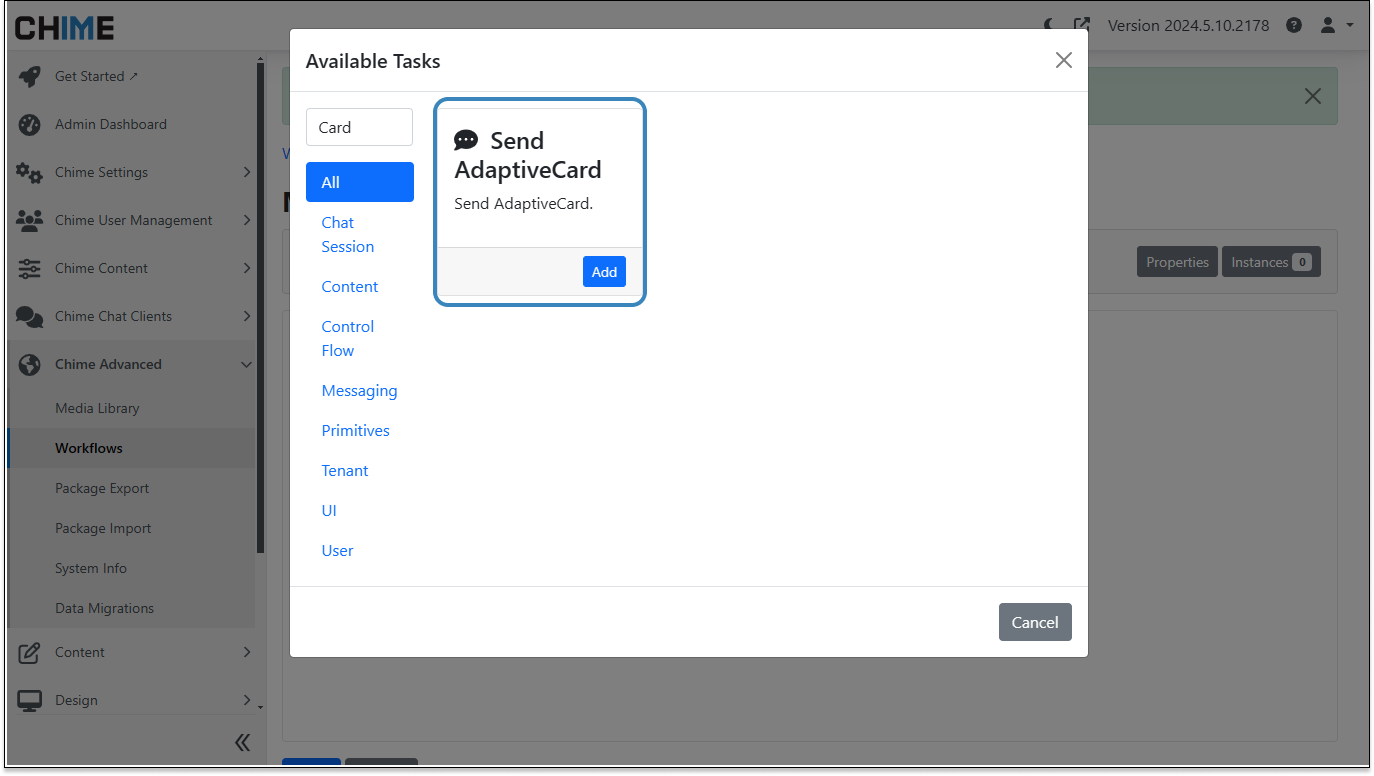Select the Messaging category
Screen dimensions: 1374x776
tap(360, 390)
